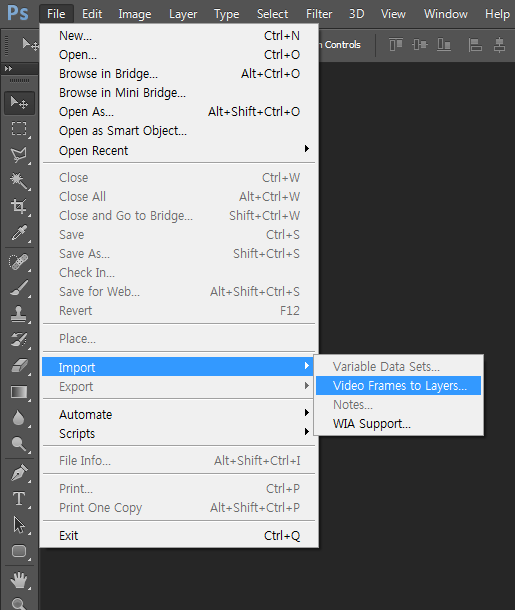Select the Hand tool
The image size is (515, 610).
tap(19, 580)
